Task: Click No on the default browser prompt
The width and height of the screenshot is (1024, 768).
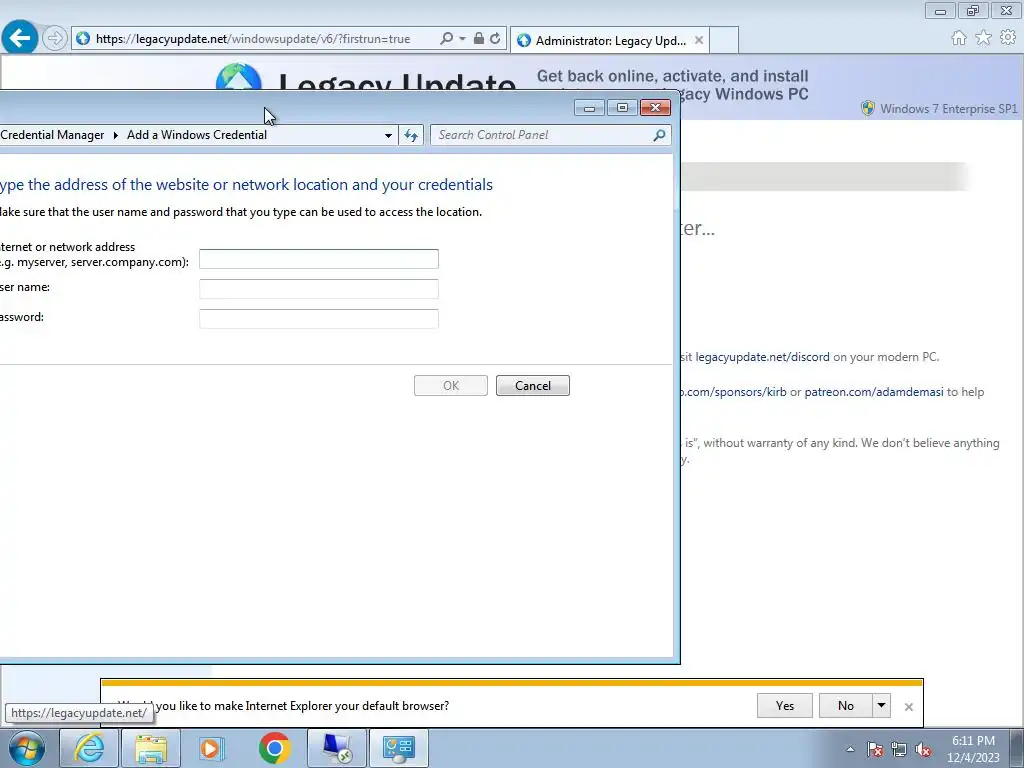Action: point(846,706)
